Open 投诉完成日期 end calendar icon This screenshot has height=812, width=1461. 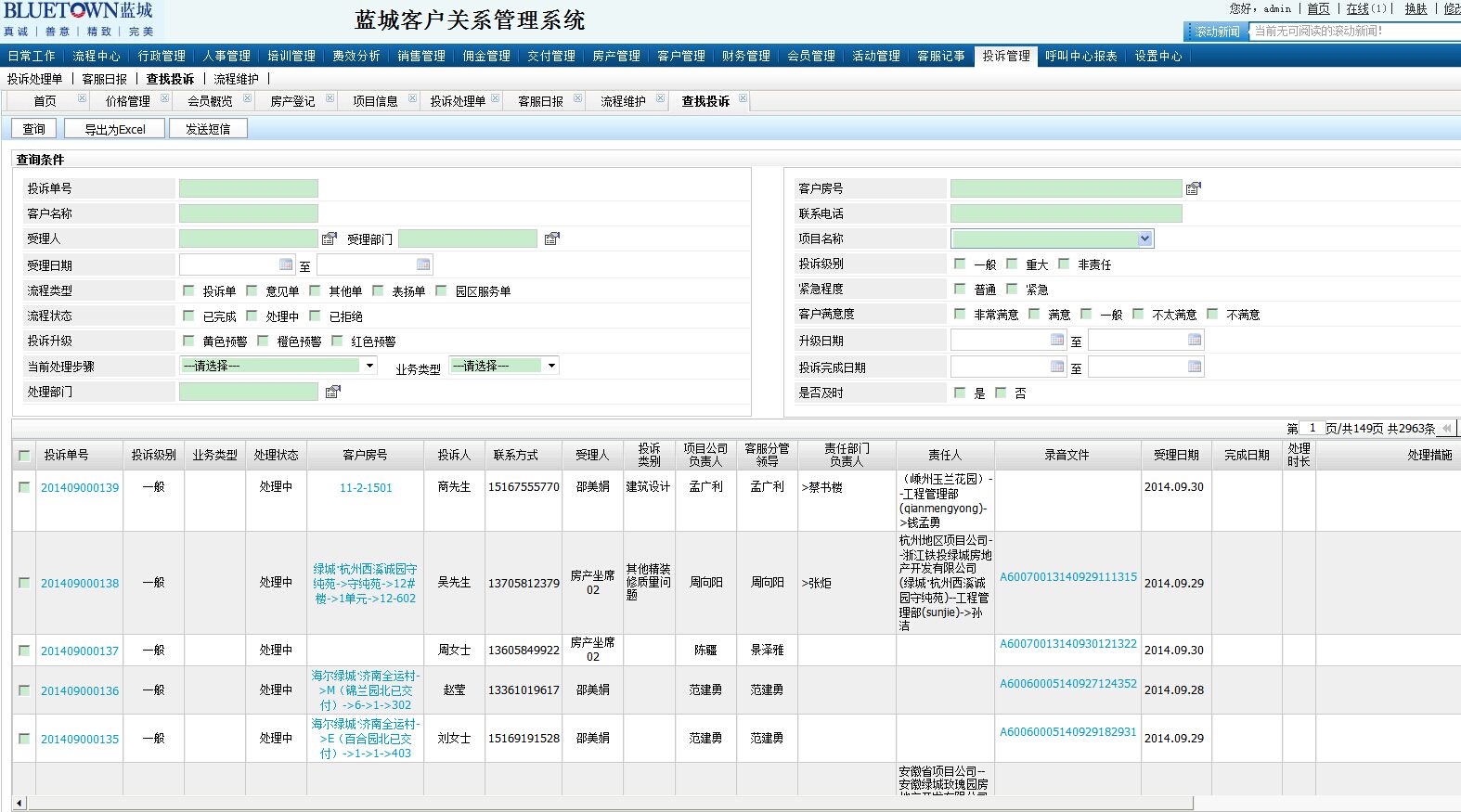point(1195,366)
